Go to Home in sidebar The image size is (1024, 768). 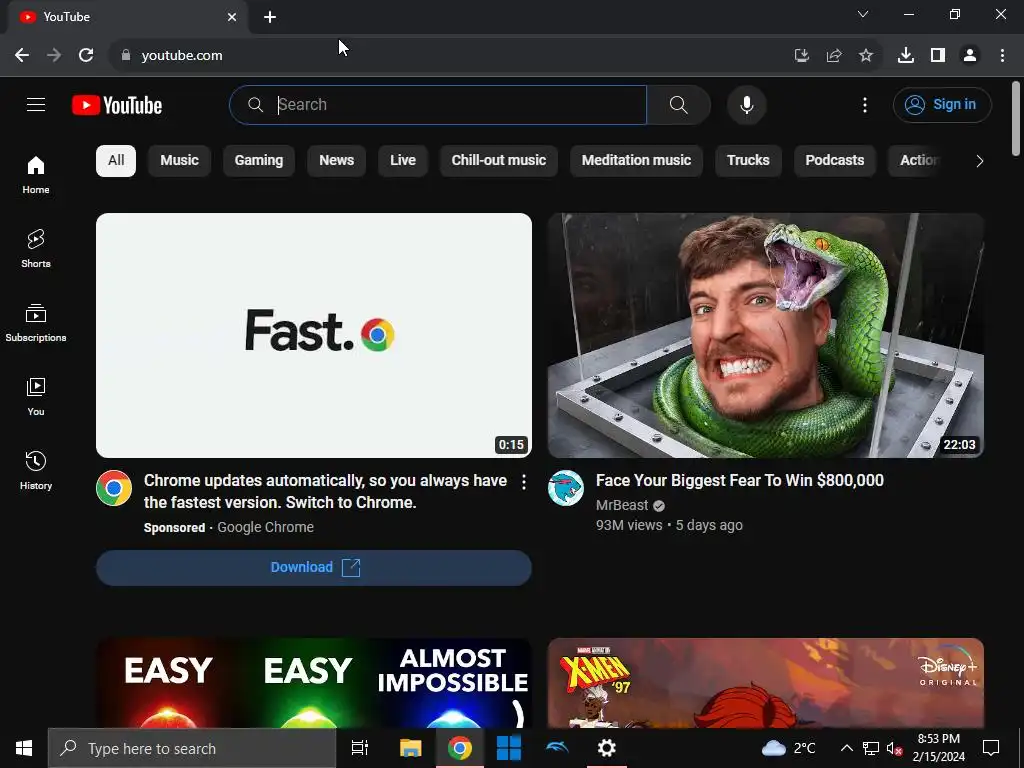pyautogui.click(x=36, y=175)
